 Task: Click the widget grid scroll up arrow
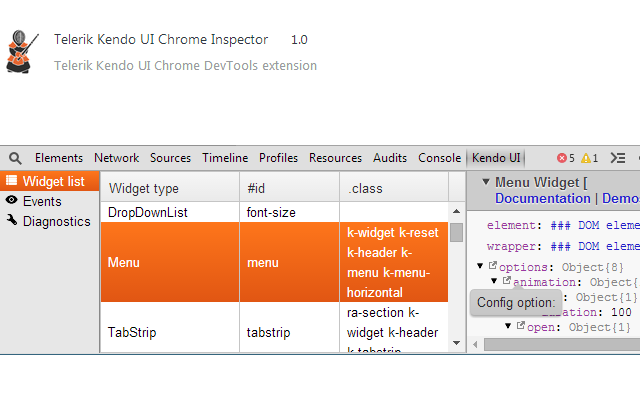coord(457,211)
